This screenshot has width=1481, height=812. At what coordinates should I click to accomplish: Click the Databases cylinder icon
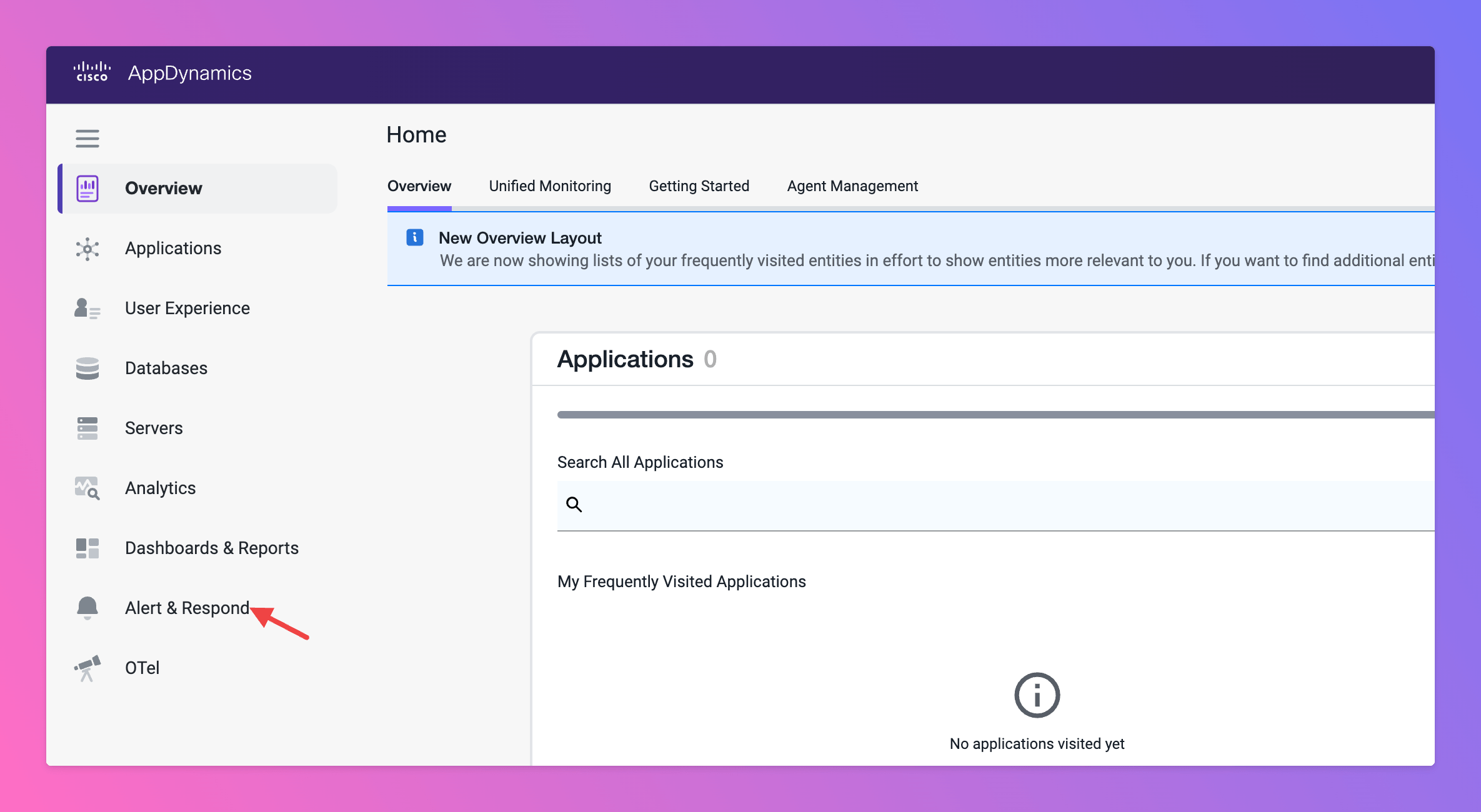click(87, 369)
